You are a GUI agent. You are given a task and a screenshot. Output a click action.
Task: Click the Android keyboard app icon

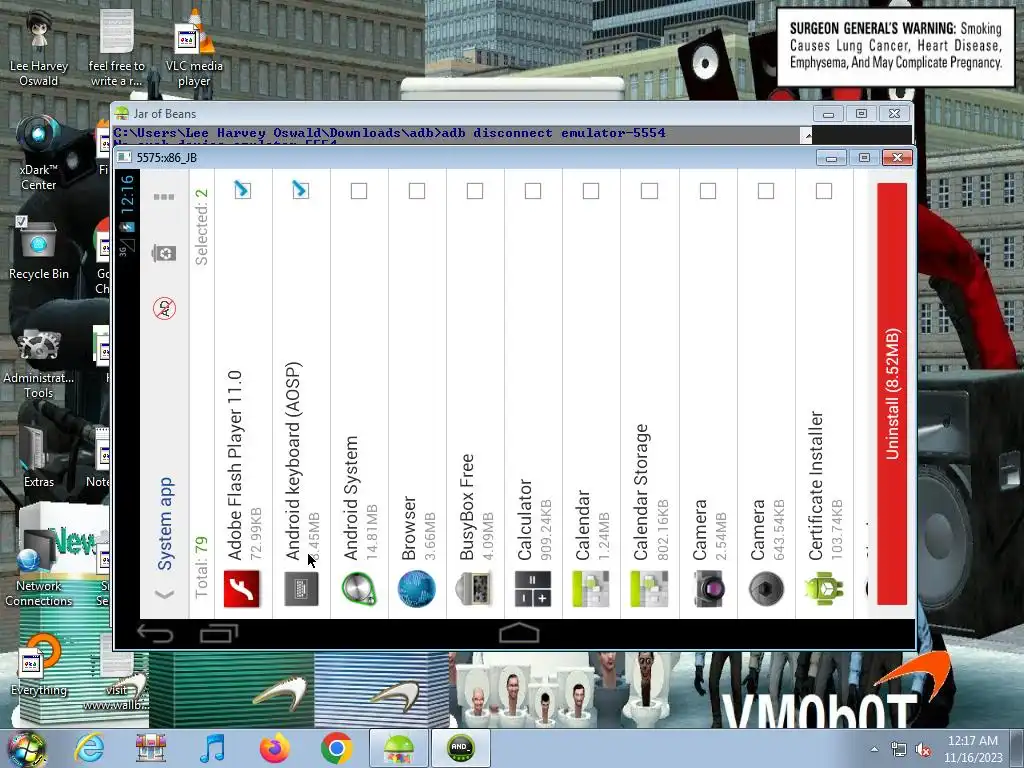301,588
